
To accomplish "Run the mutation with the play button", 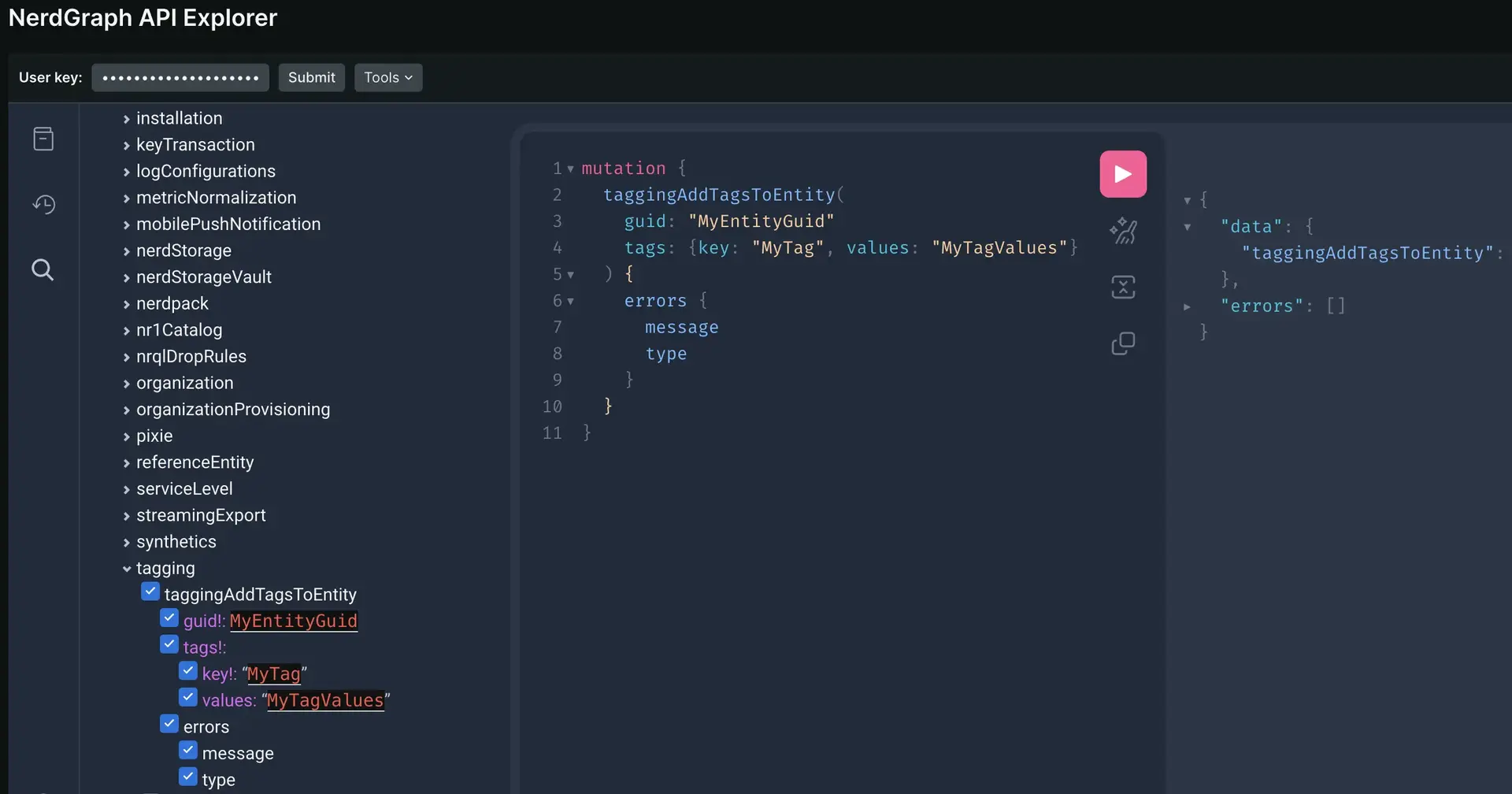I will coord(1122,174).
